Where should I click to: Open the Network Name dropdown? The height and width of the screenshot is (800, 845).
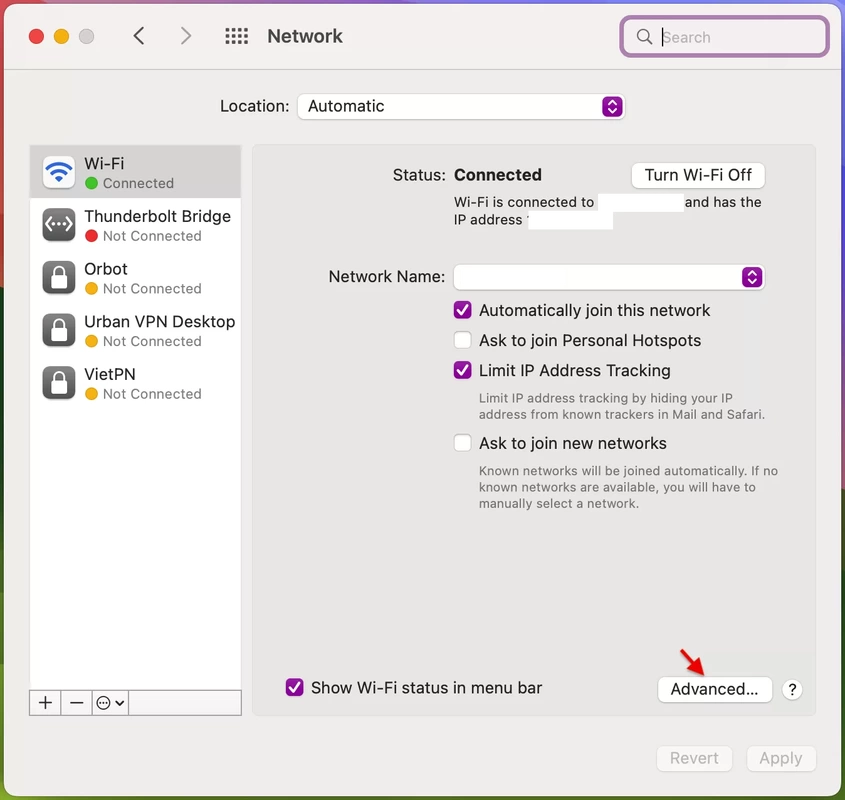pyautogui.click(x=609, y=277)
